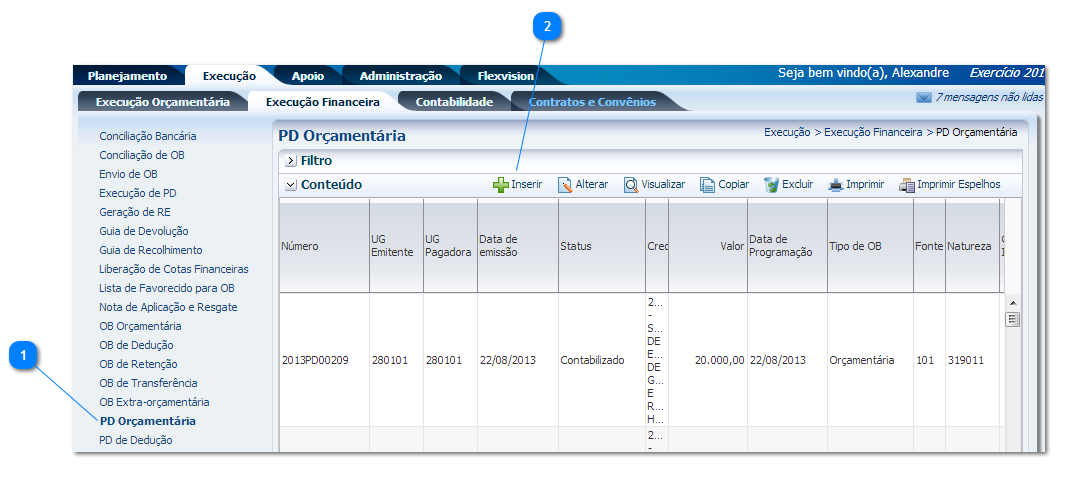This screenshot has width=1085, height=486.
Task: Click the Excluir trash bin icon
Action: 771,185
